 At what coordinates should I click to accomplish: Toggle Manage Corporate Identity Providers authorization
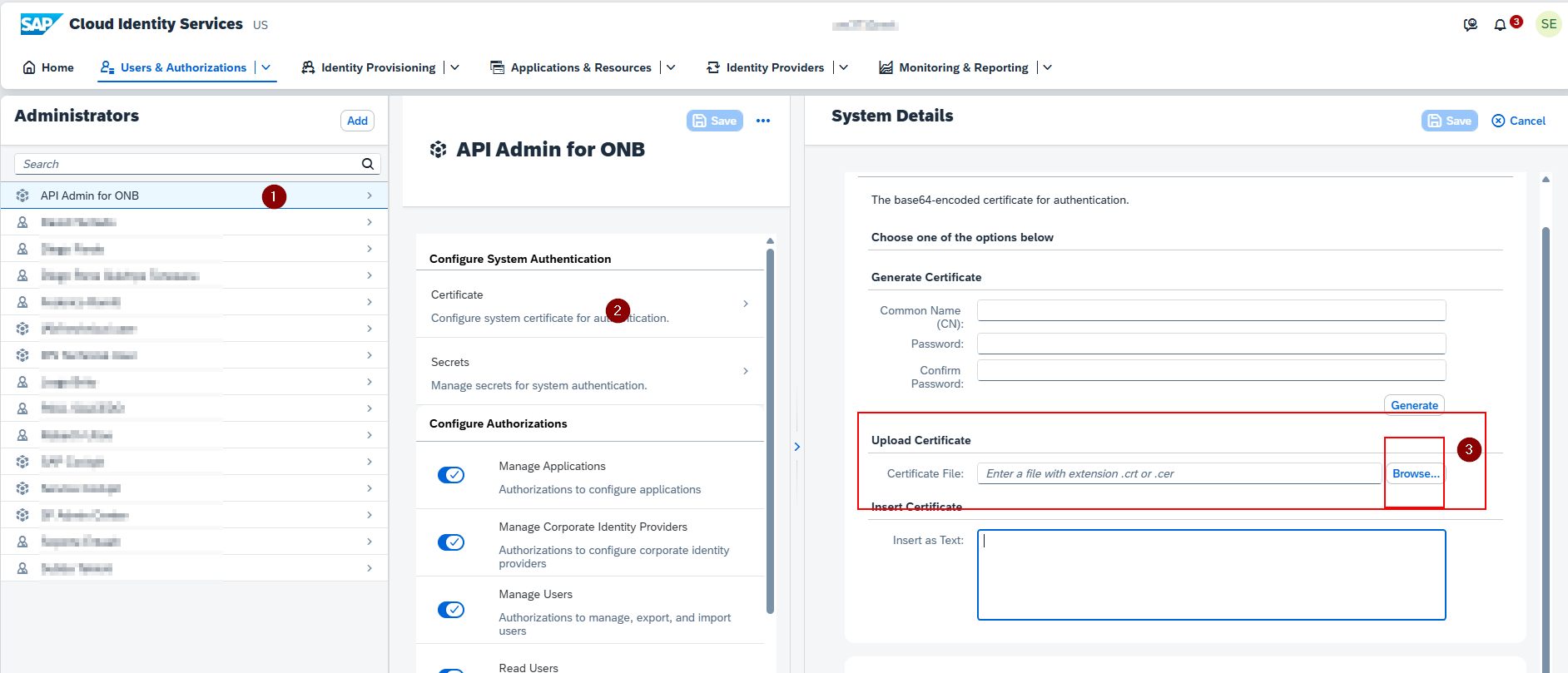click(x=451, y=542)
